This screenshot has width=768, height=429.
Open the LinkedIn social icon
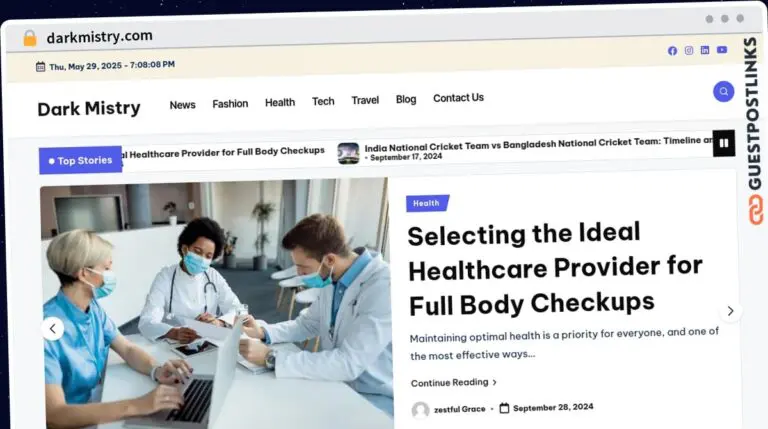(x=705, y=50)
